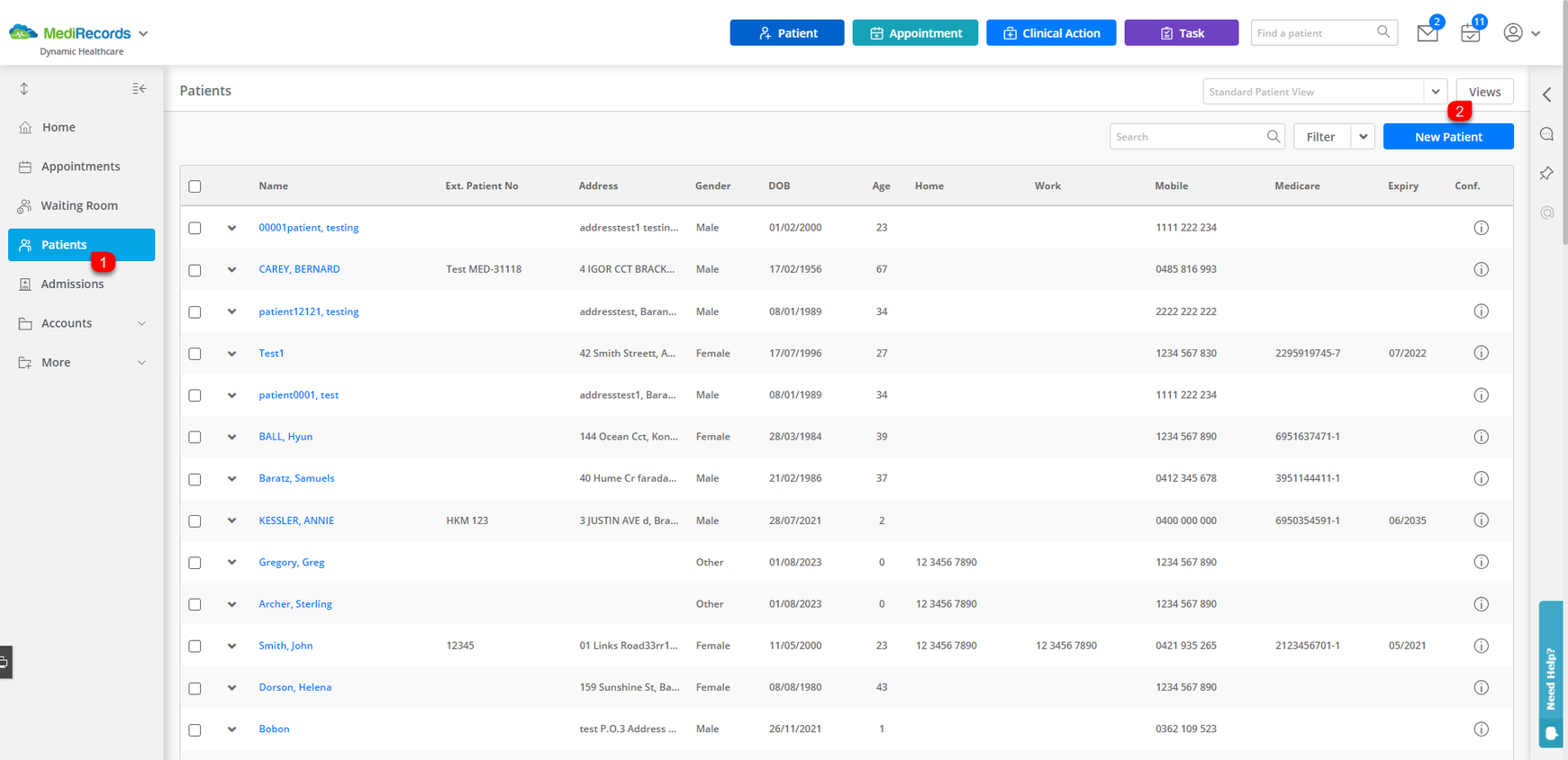This screenshot has width=1568, height=760.
Task: Click the confidentiality info icon for CAREY, BERNARD
Action: tap(1481, 269)
